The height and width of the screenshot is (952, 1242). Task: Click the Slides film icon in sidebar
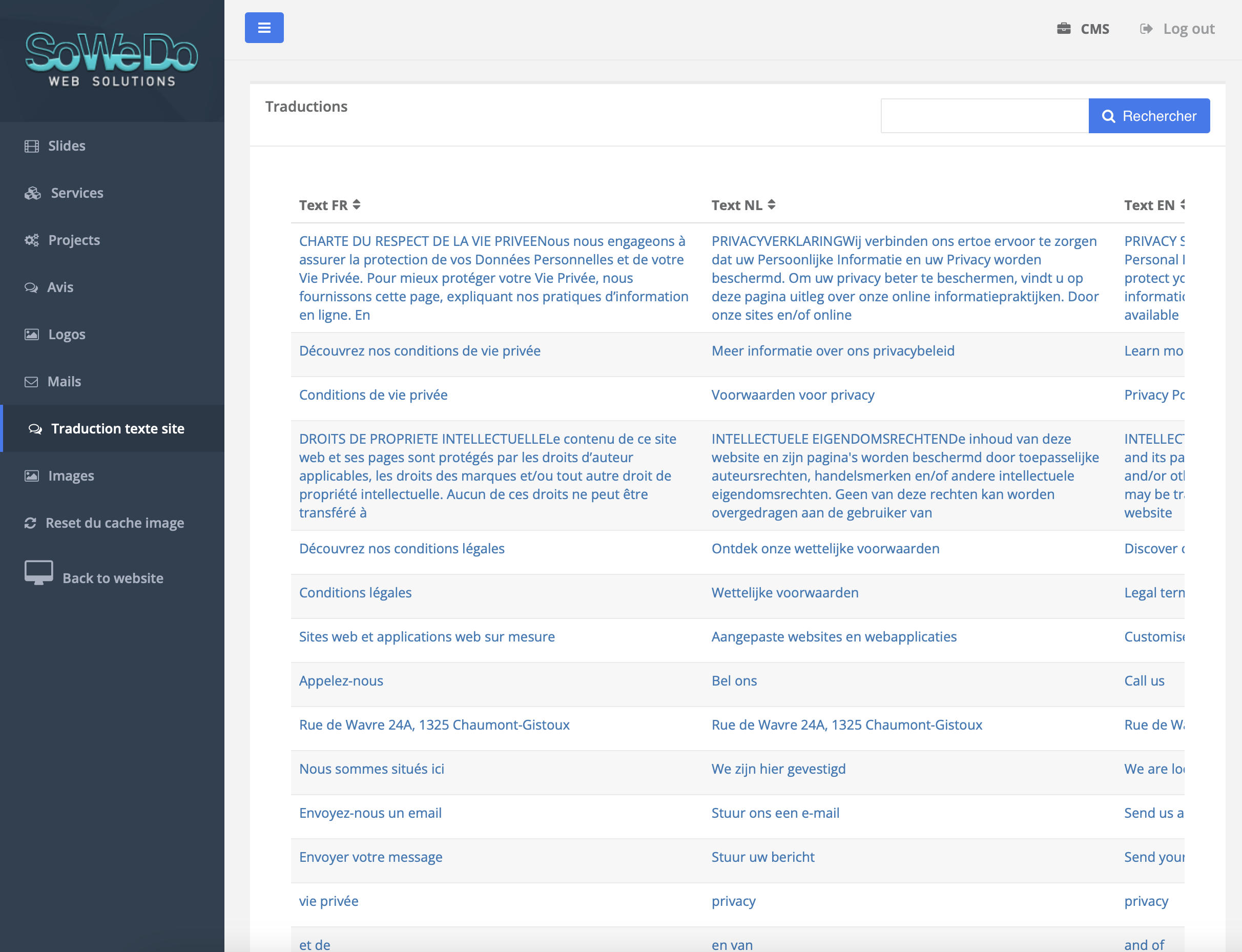click(32, 146)
